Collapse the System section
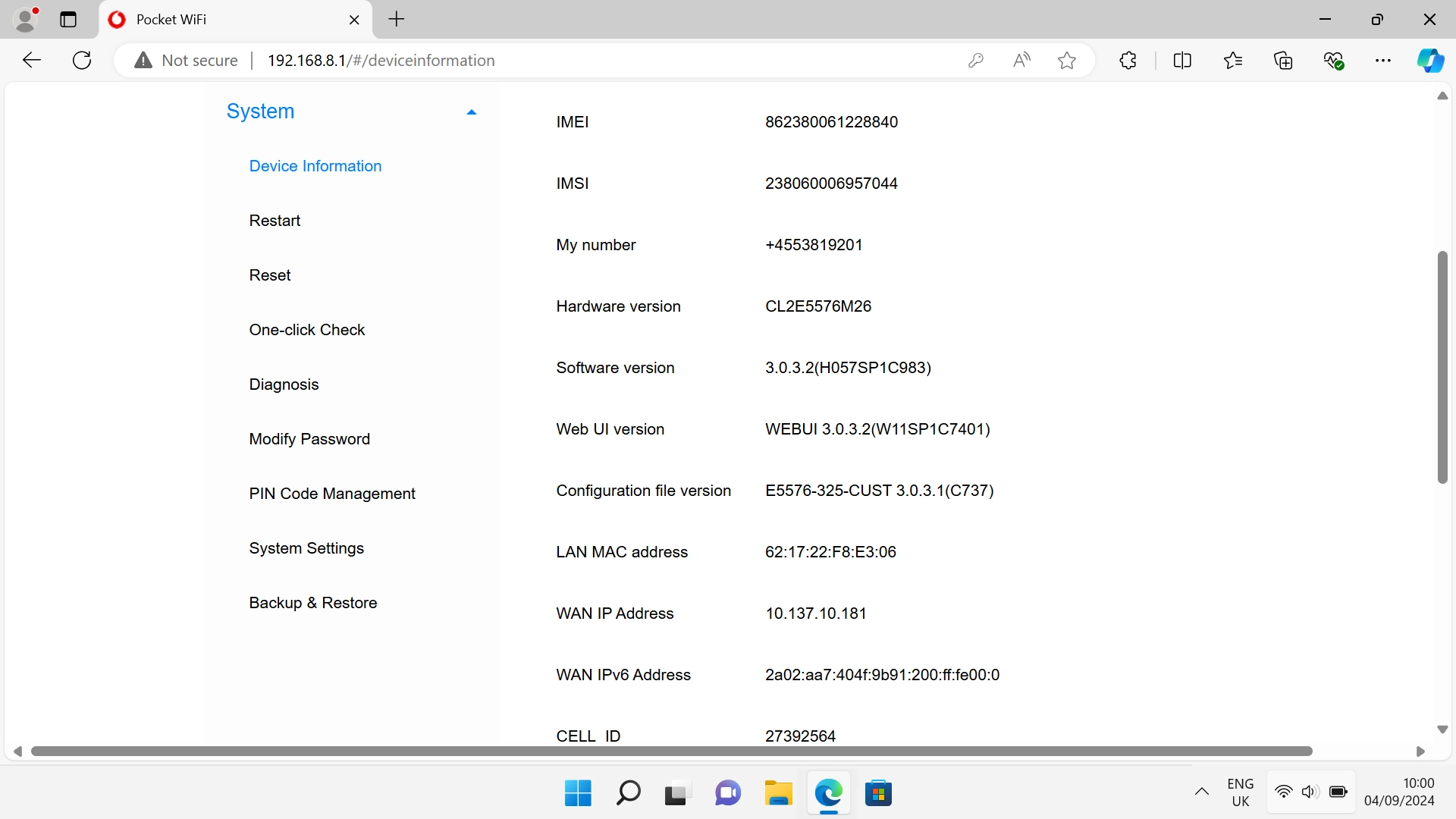The width and height of the screenshot is (1456, 819). click(472, 111)
